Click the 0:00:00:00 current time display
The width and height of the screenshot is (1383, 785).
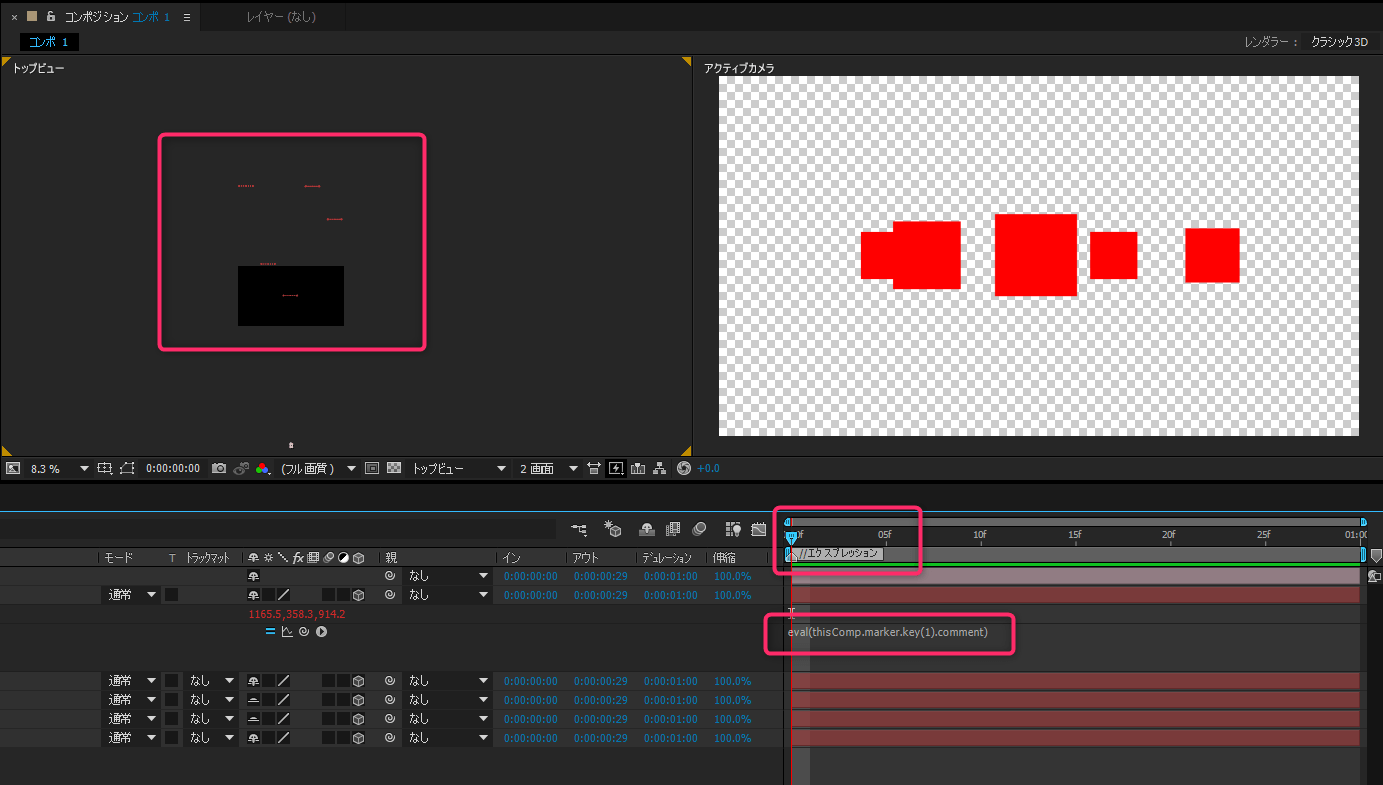pyautogui.click(x=172, y=468)
